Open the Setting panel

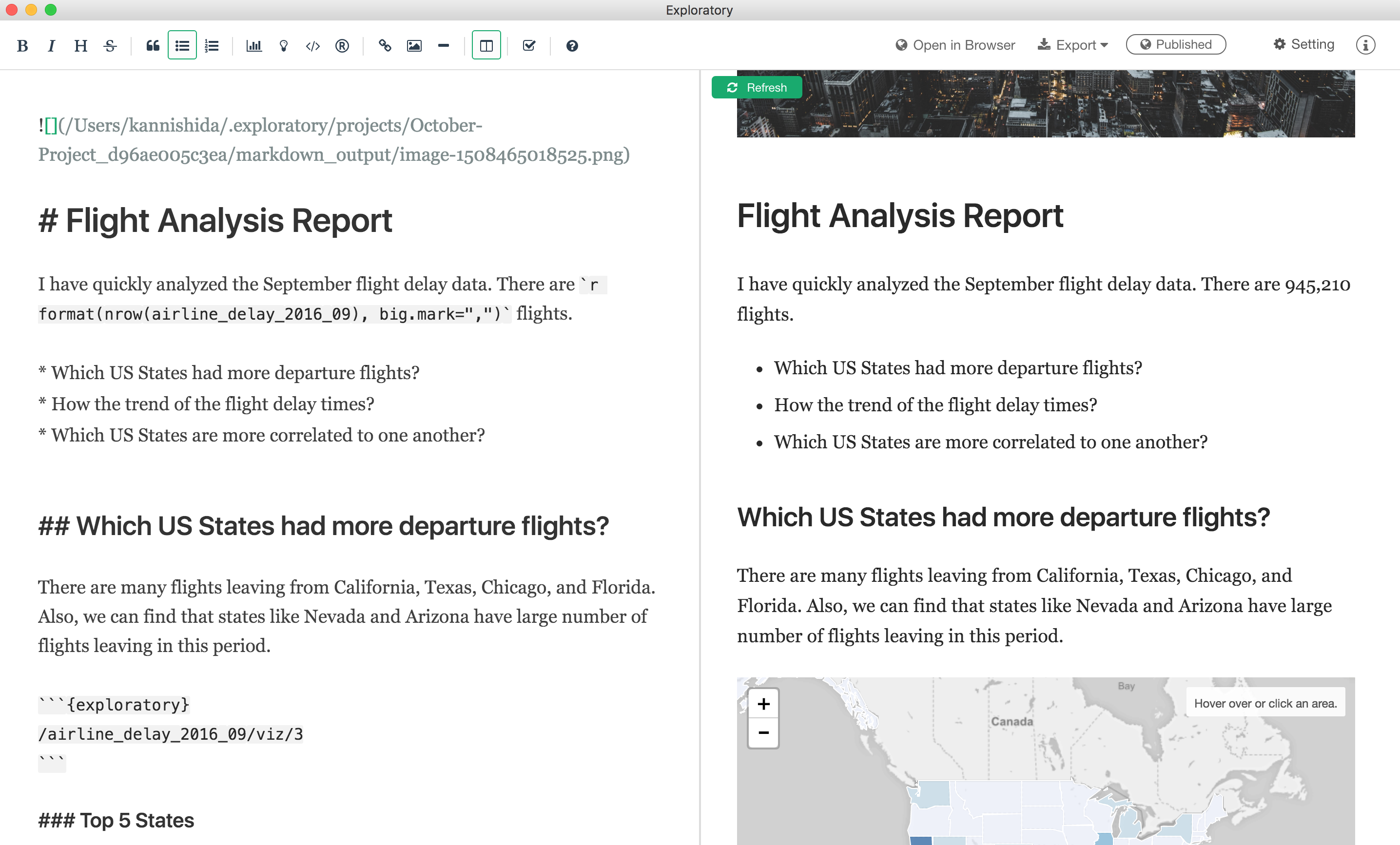[1304, 44]
